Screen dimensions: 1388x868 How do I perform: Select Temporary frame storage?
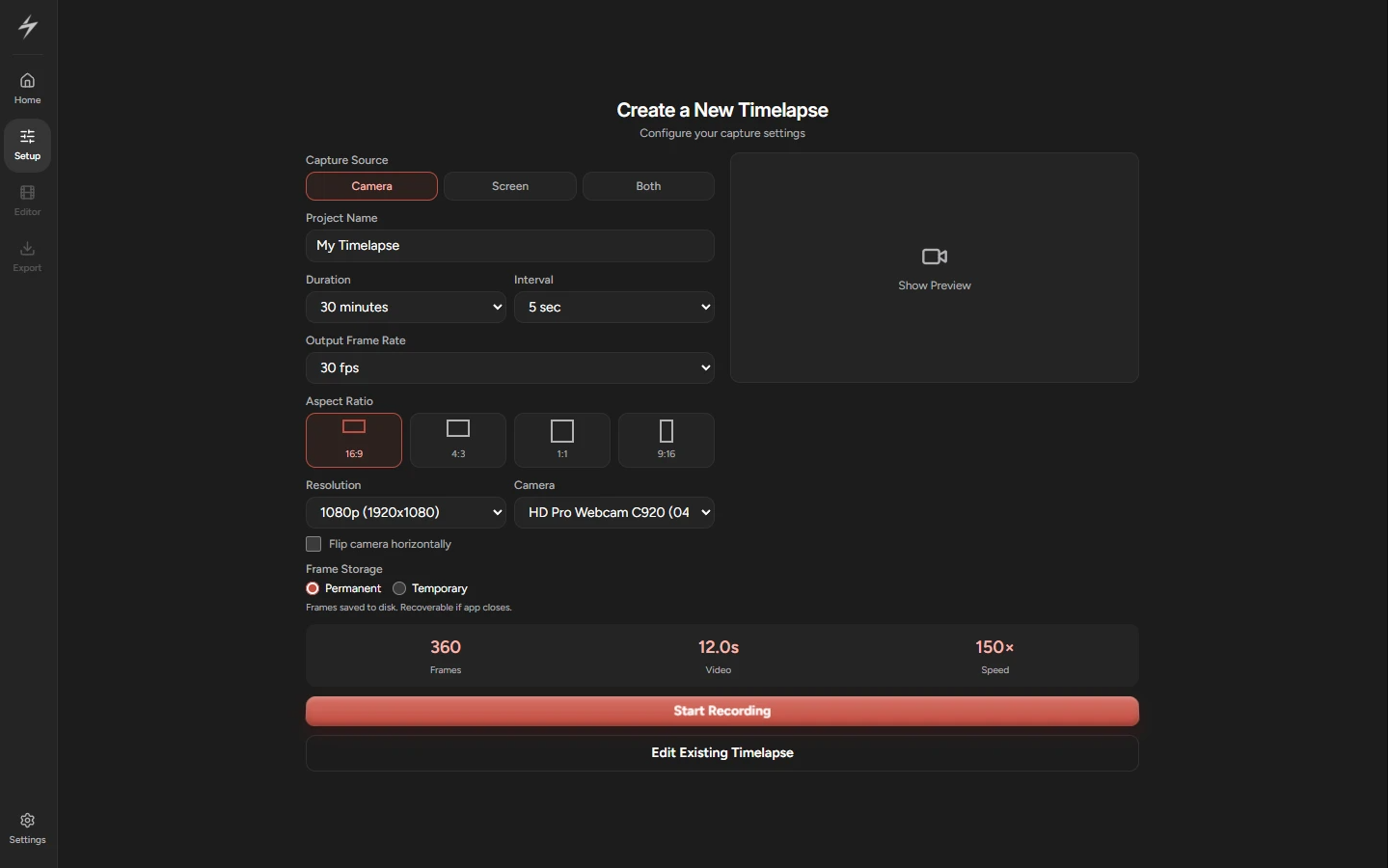pyautogui.click(x=399, y=588)
